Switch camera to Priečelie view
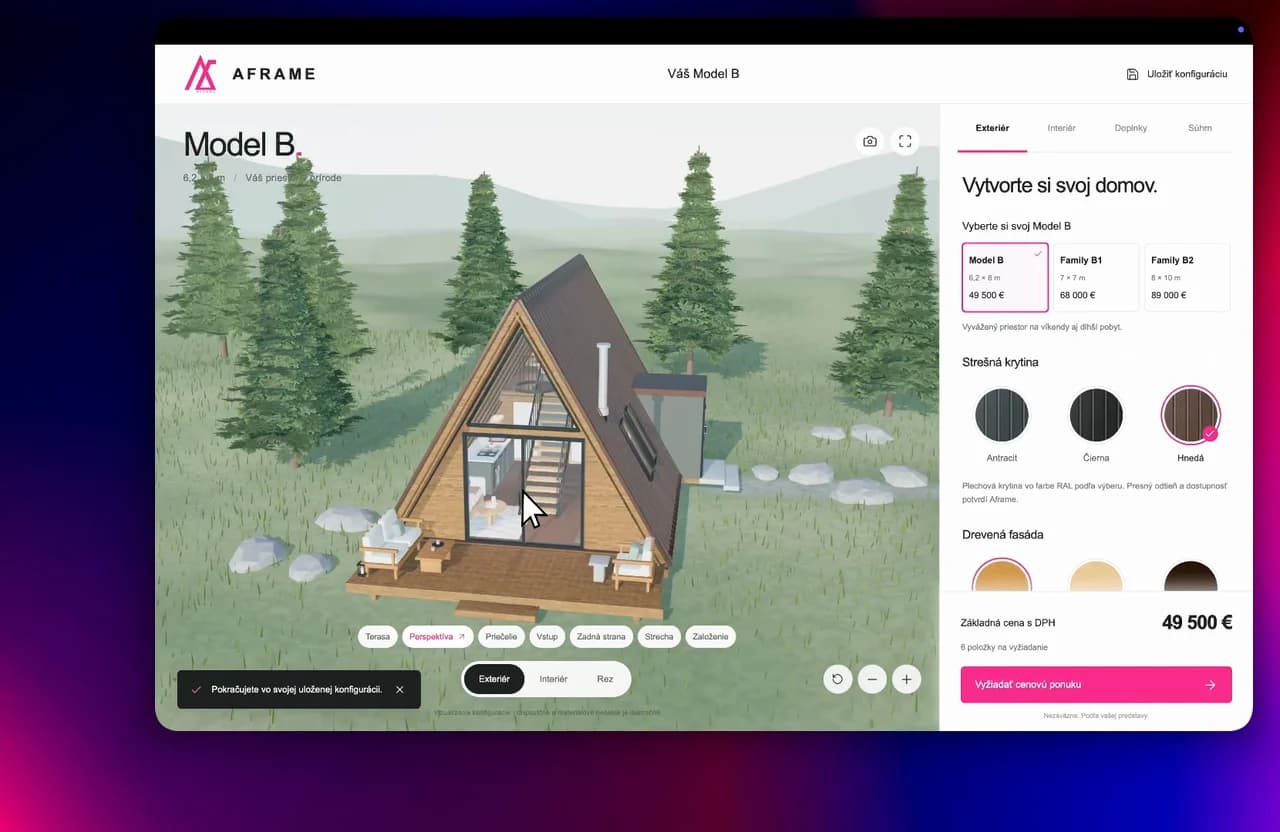 point(503,636)
